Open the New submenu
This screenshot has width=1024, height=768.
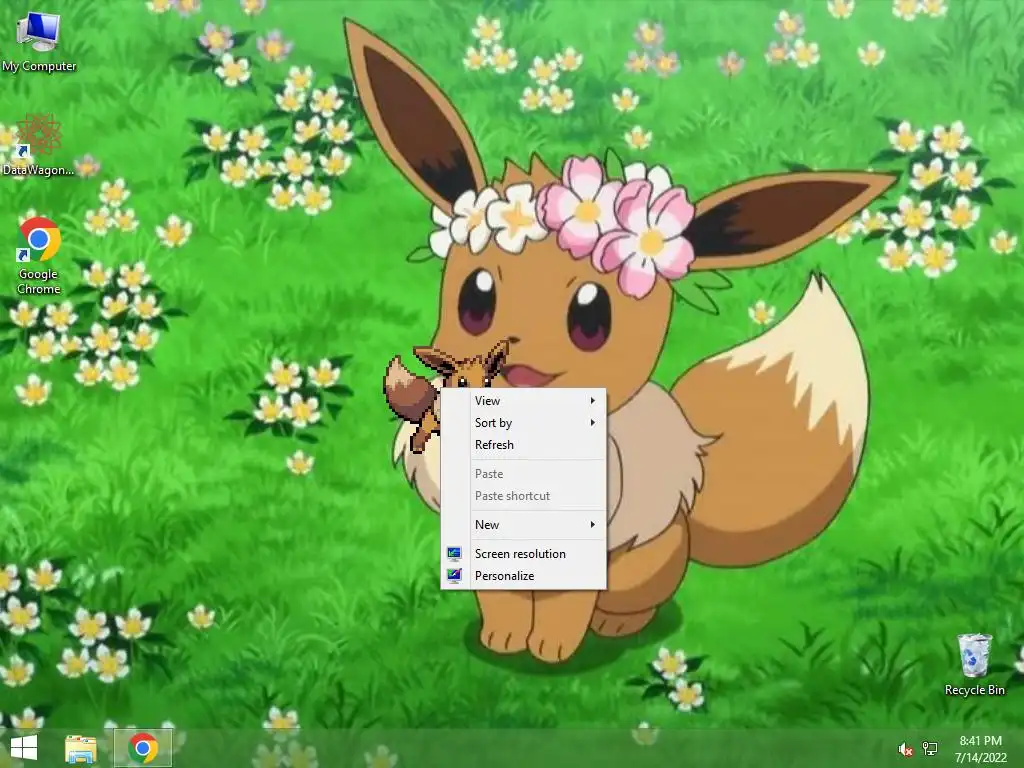pos(524,525)
